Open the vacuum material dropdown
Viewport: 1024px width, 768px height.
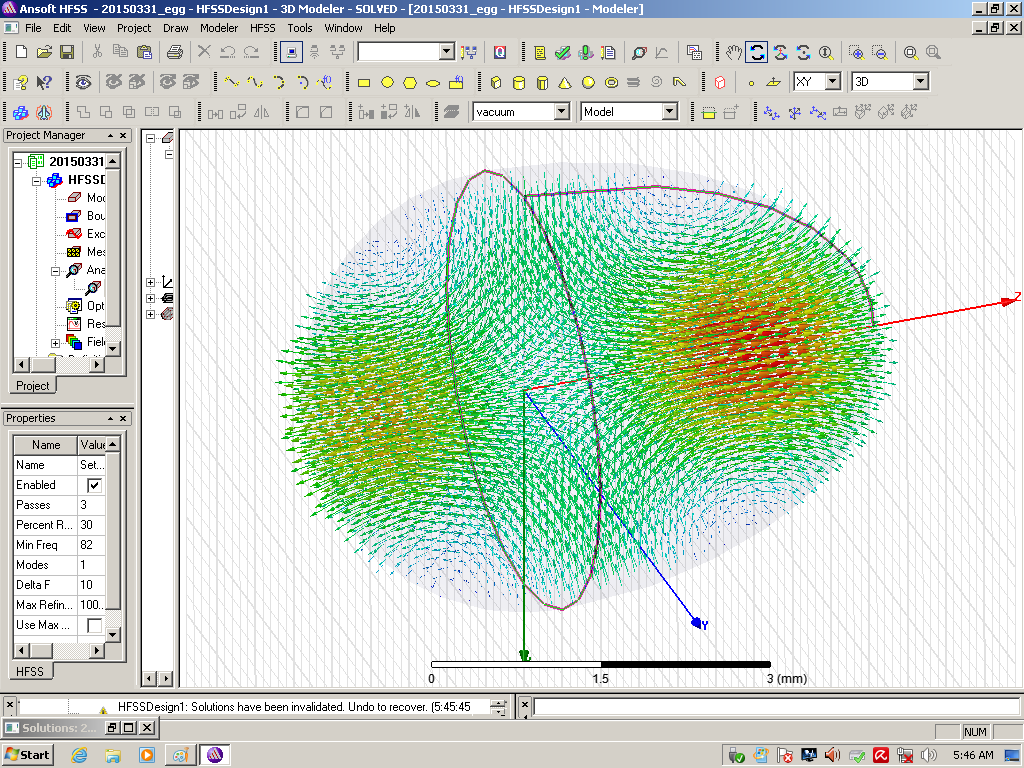click(x=561, y=112)
